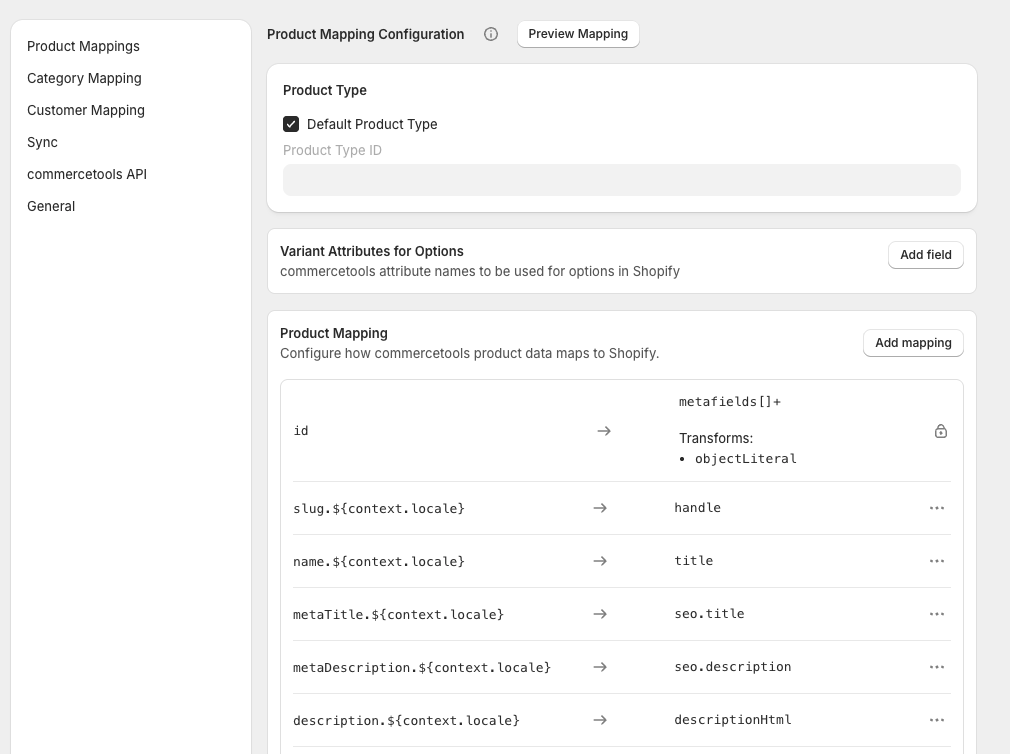Click the Product Type ID label

(x=332, y=150)
